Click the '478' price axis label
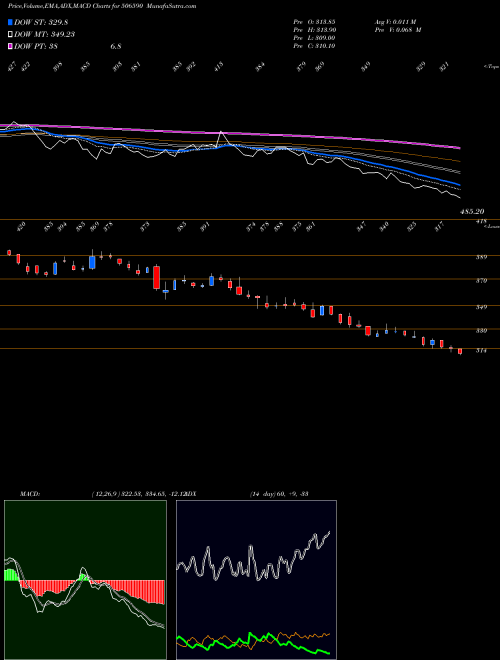This screenshot has width=500, height=660. pos(481,221)
